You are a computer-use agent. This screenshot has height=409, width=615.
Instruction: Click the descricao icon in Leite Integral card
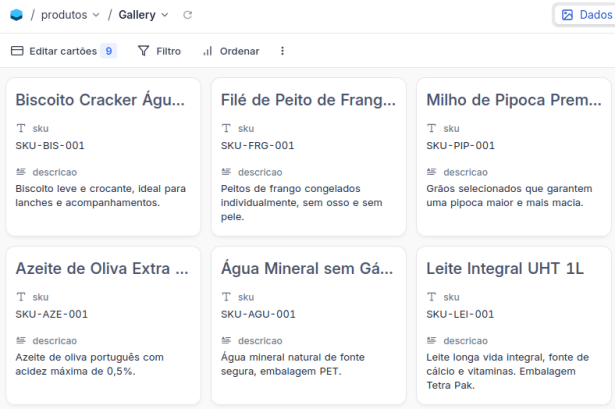tap(431, 341)
